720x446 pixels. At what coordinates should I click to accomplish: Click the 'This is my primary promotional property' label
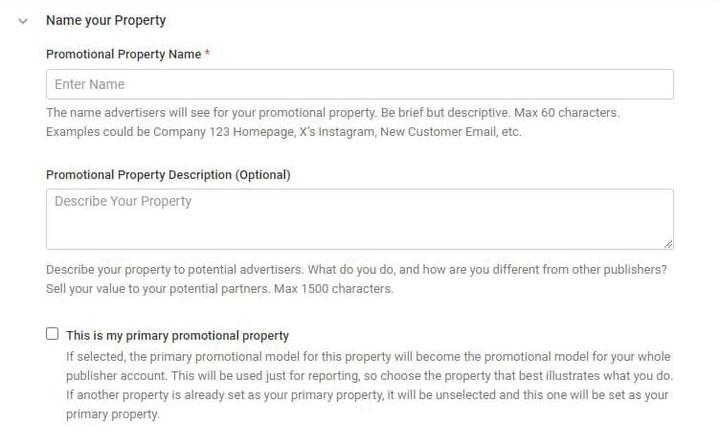[177, 336]
